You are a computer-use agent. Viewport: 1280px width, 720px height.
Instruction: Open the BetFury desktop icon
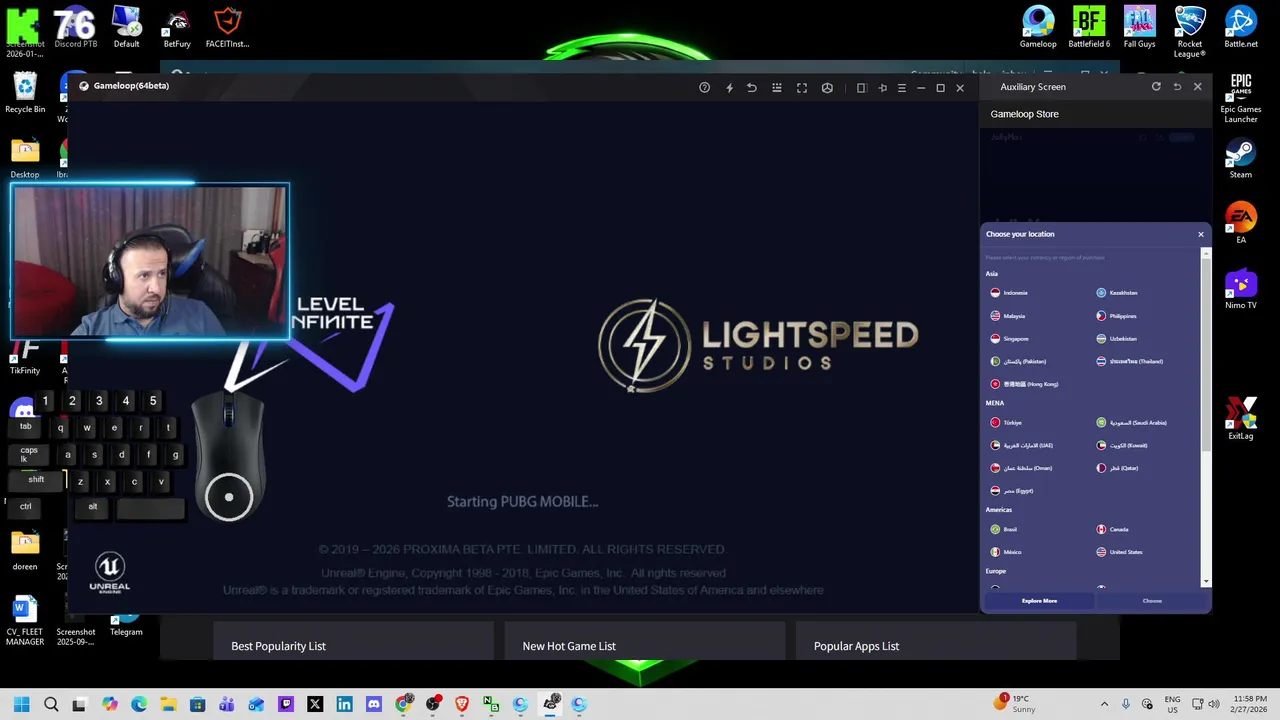pos(177,27)
